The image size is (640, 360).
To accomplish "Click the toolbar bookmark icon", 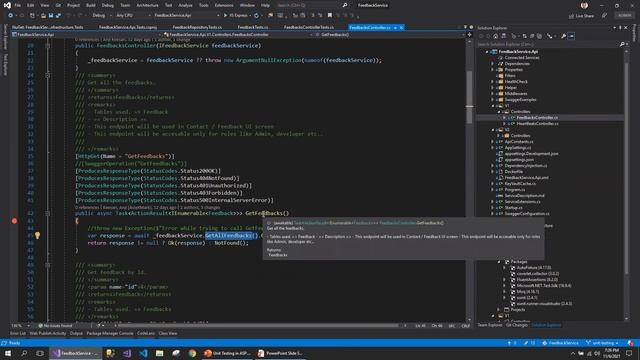I will (330, 16).
